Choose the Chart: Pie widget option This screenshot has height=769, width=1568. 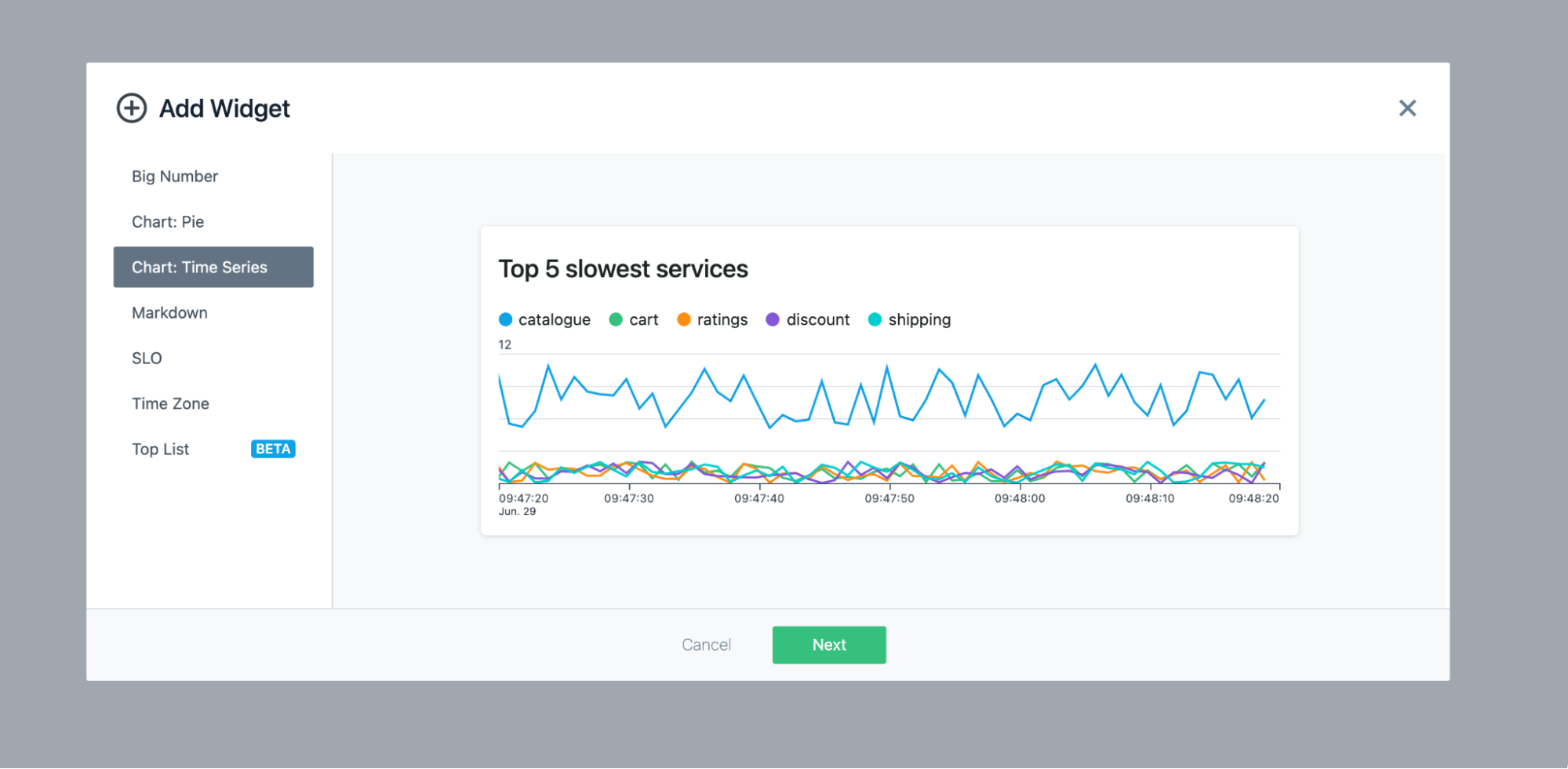click(x=168, y=222)
